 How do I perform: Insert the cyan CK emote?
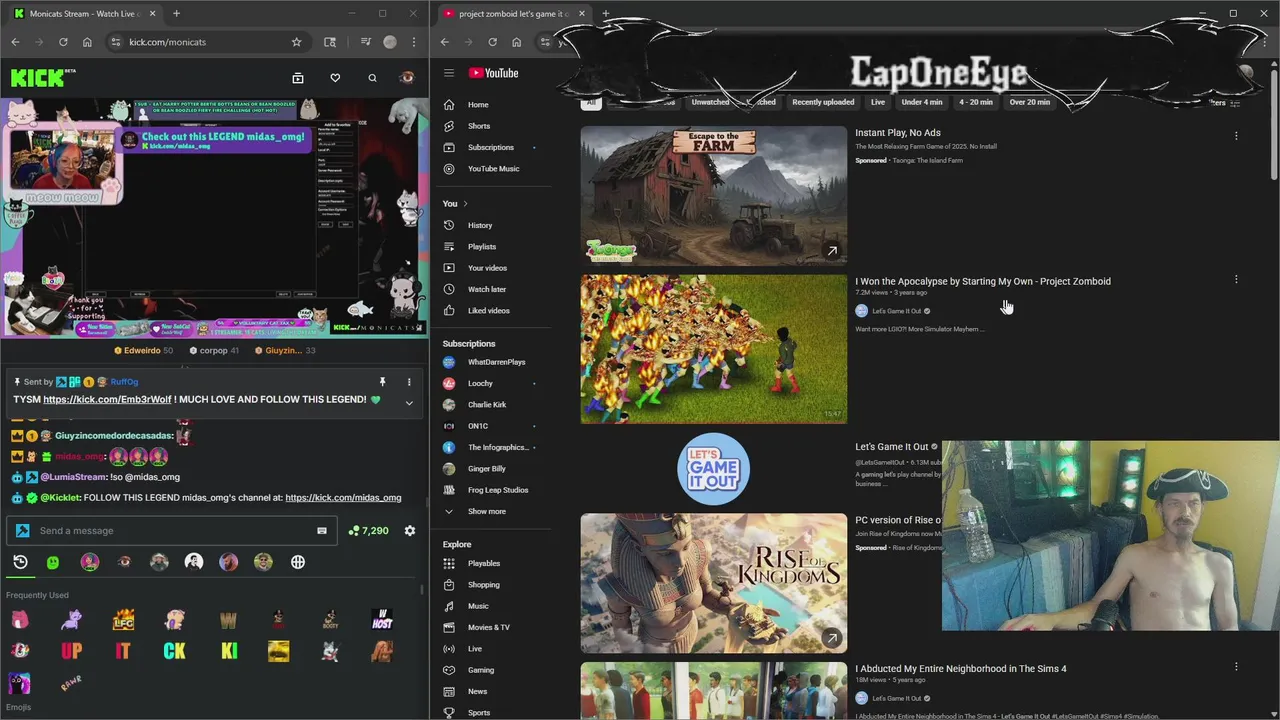(x=175, y=651)
